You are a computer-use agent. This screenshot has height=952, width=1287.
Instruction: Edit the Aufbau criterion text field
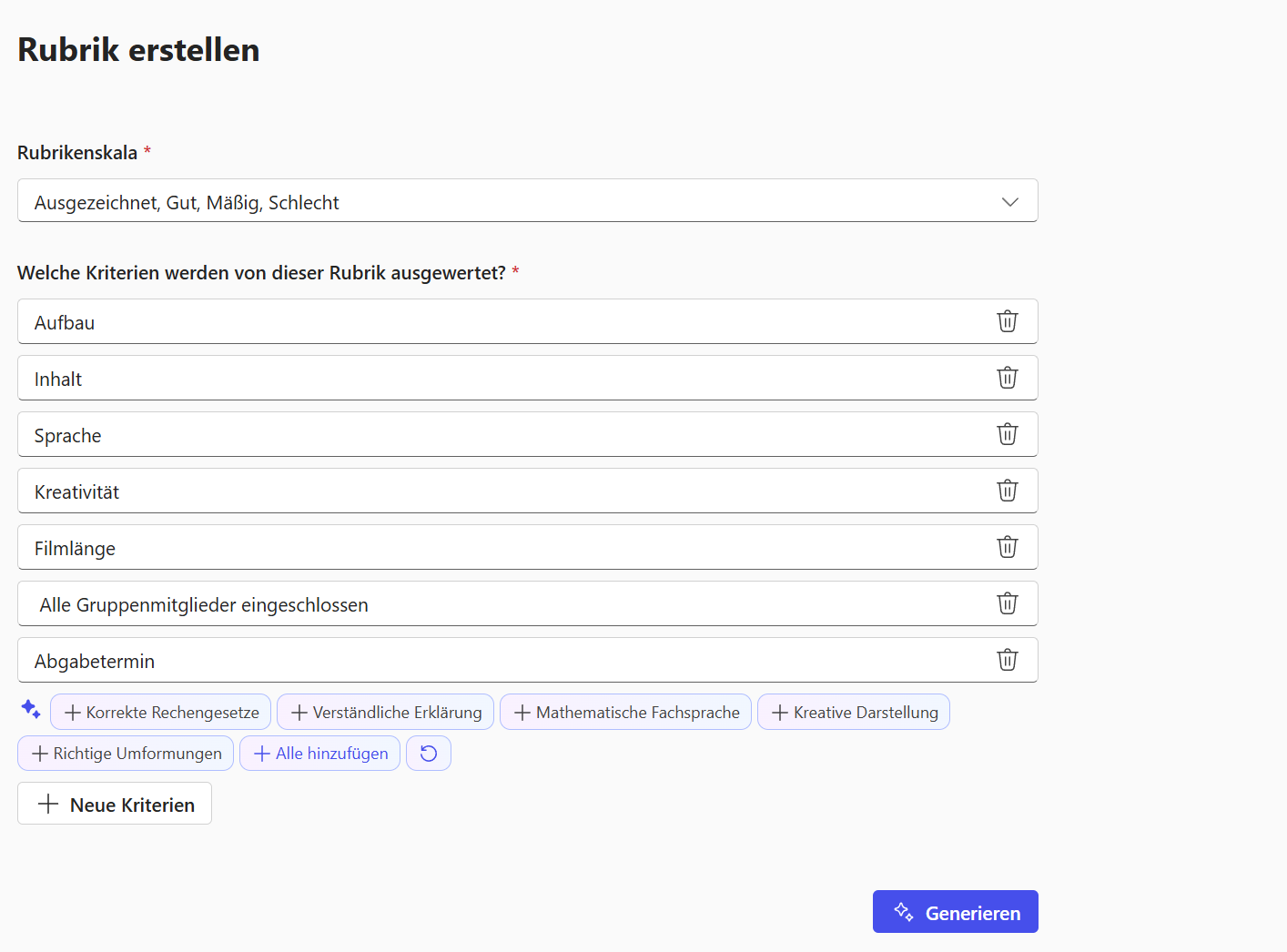click(x=501, y=322)
